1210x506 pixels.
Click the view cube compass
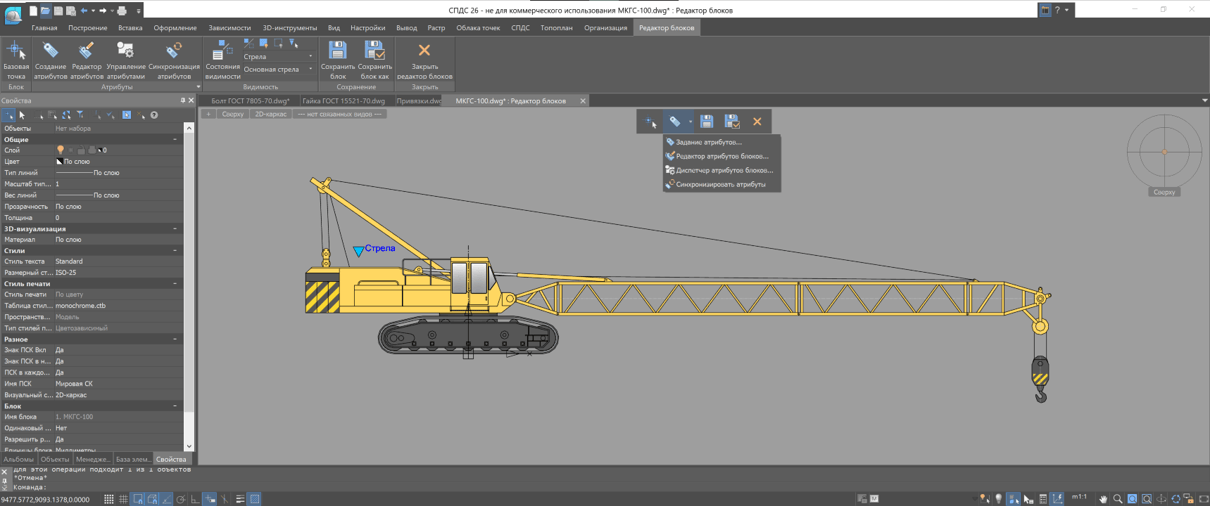[x=1164, y=151]
